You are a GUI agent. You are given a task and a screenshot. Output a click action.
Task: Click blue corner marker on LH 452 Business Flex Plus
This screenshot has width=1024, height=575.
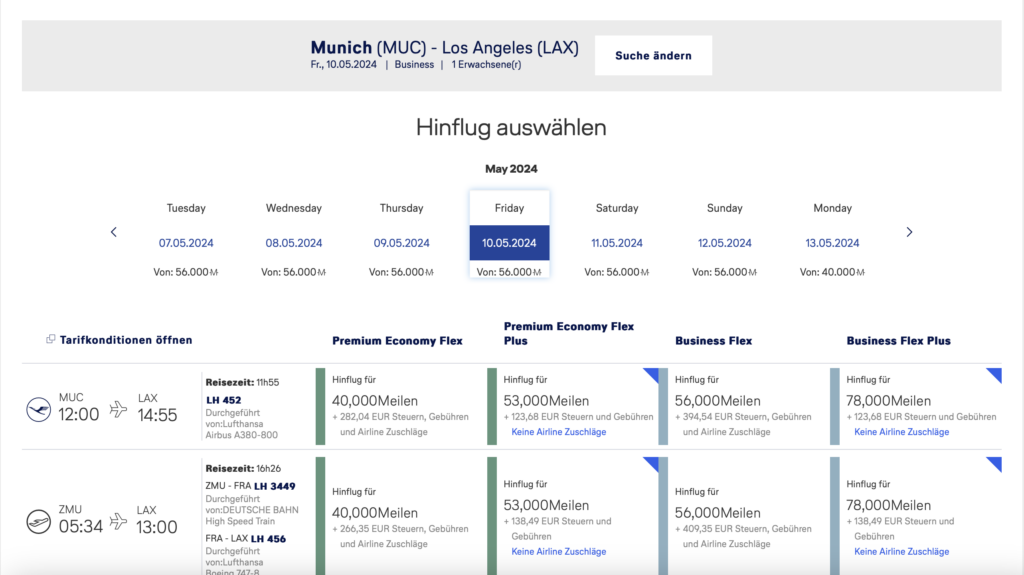[x=994, y=375]
